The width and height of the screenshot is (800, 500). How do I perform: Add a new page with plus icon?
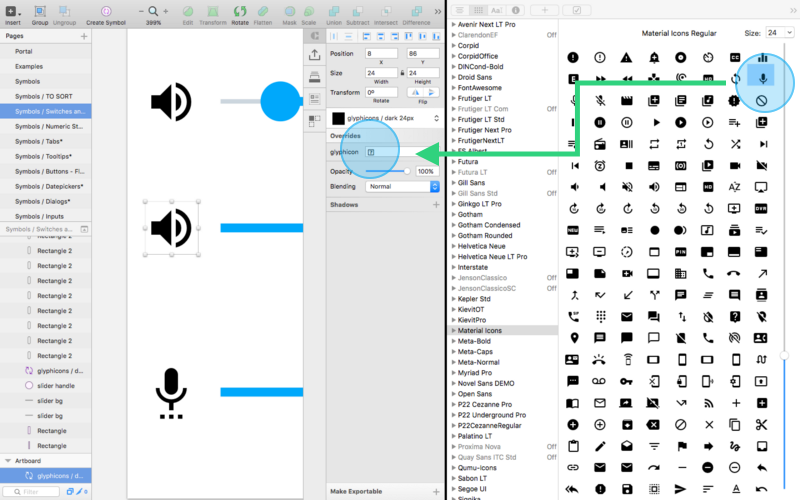[84, 36]
